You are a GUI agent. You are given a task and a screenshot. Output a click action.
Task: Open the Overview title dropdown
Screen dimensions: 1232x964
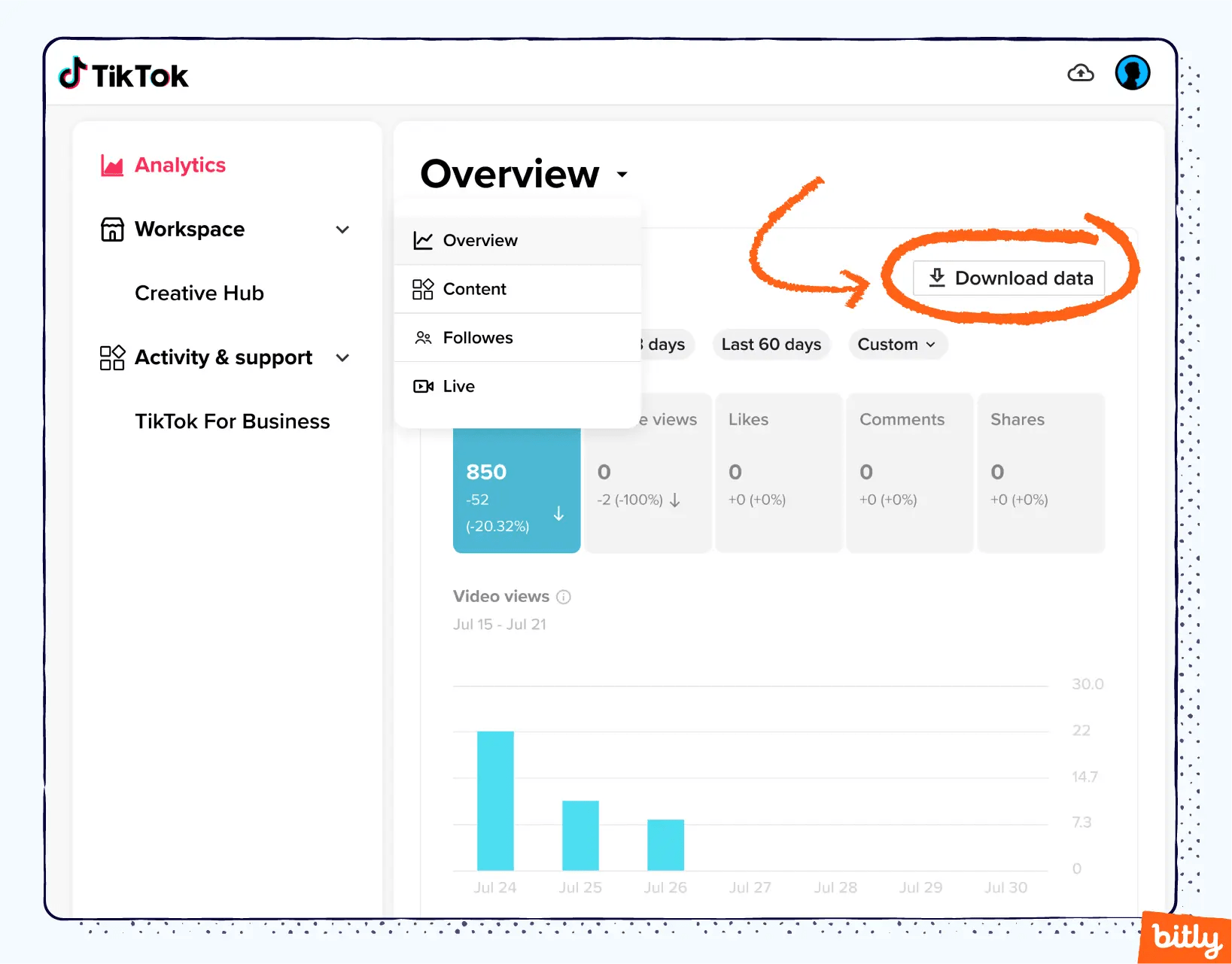(x=622, y=174)
